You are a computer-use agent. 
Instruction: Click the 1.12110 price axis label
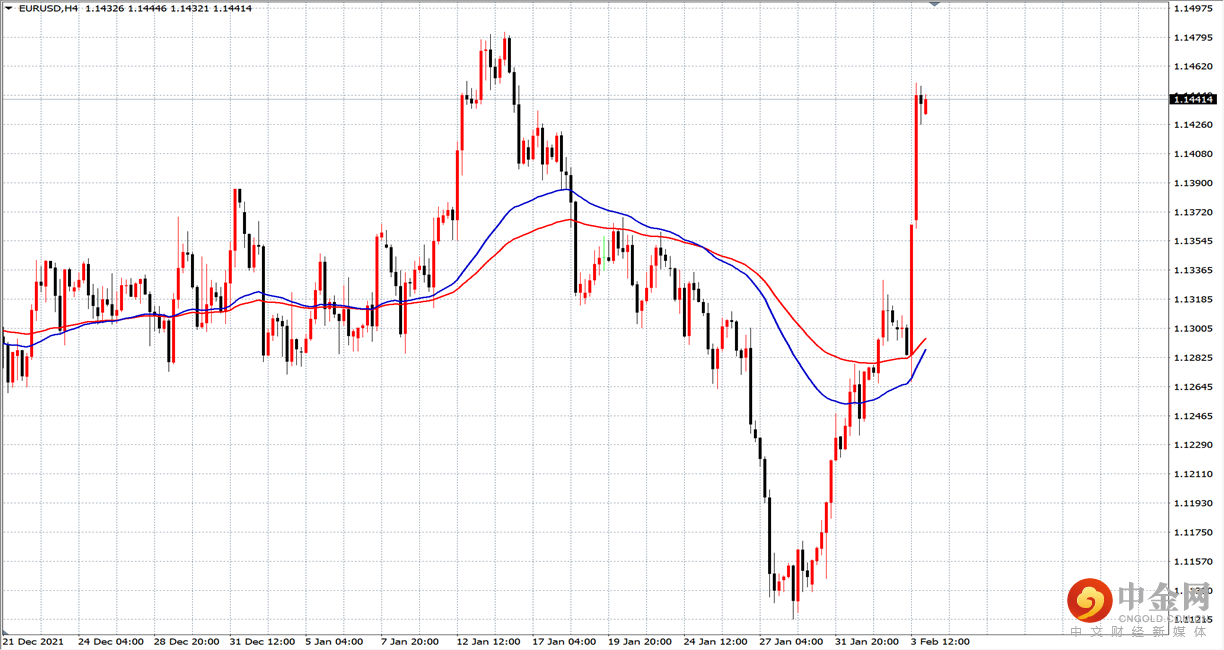coord(1194,474)
